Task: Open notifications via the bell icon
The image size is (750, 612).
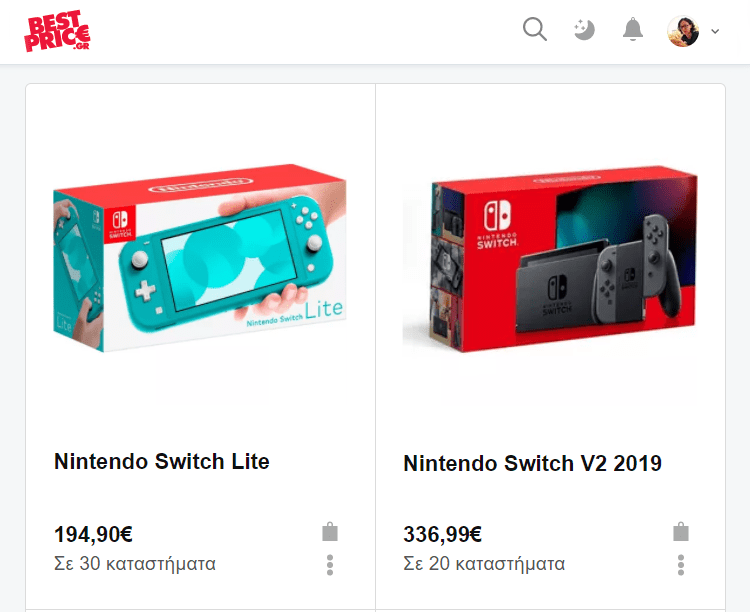Action: 633,30
